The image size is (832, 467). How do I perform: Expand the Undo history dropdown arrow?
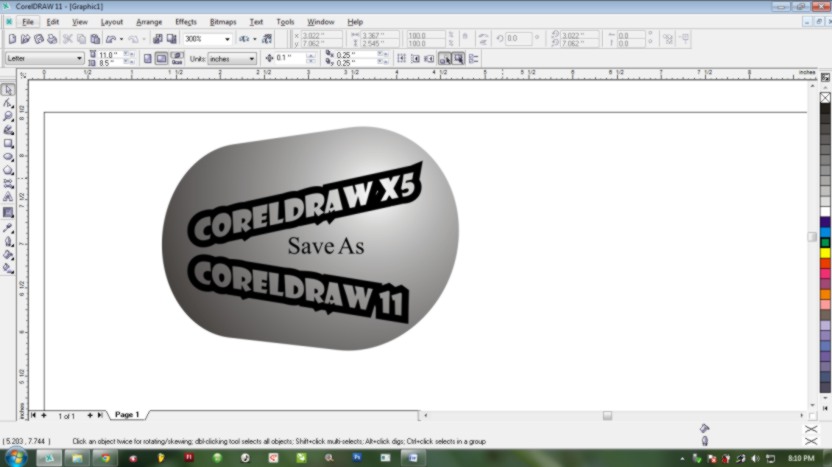tap(122, 39)
